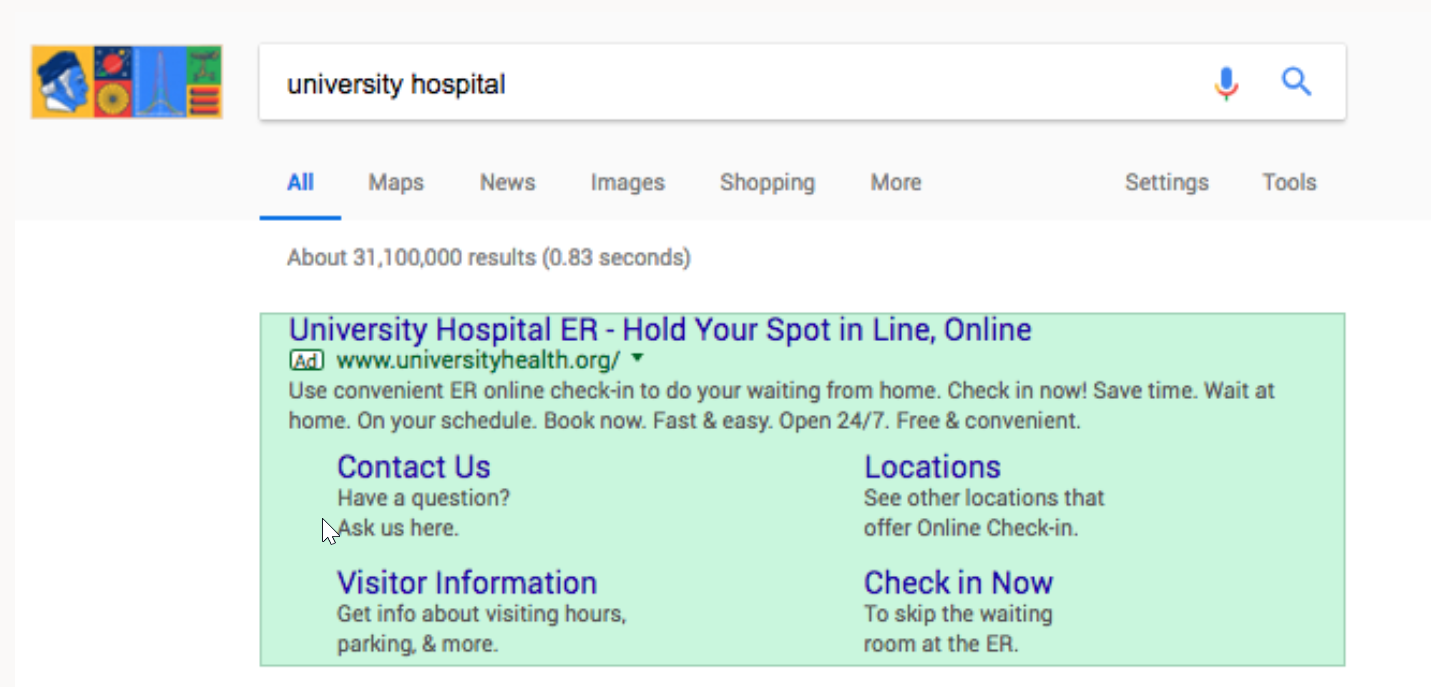
Task: Open the Tools options menu
Action: [1289, 182]
